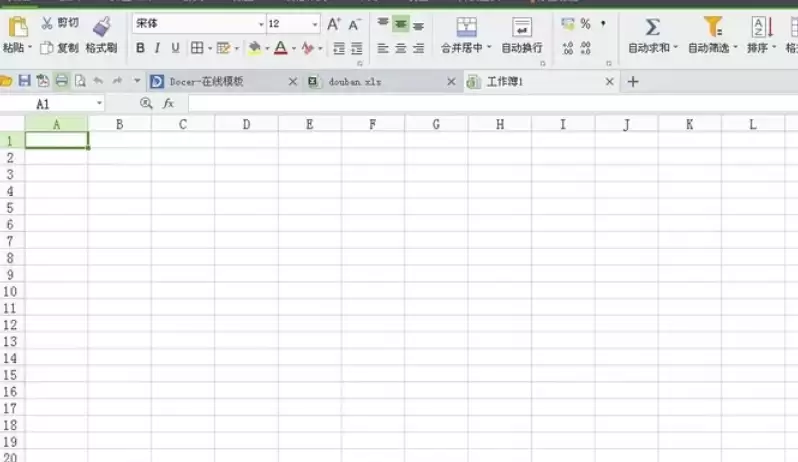Click the formula bar input field
The width and height of the screenshot is (798, 462).
(493, 103)
